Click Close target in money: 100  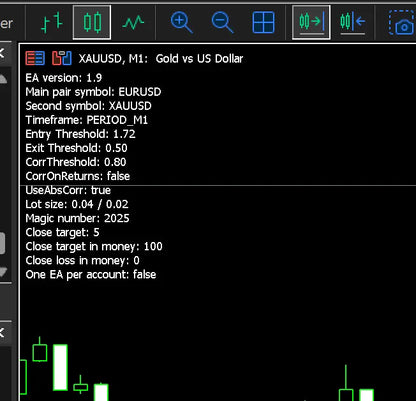pyautogui.click(x=94, y=246)
